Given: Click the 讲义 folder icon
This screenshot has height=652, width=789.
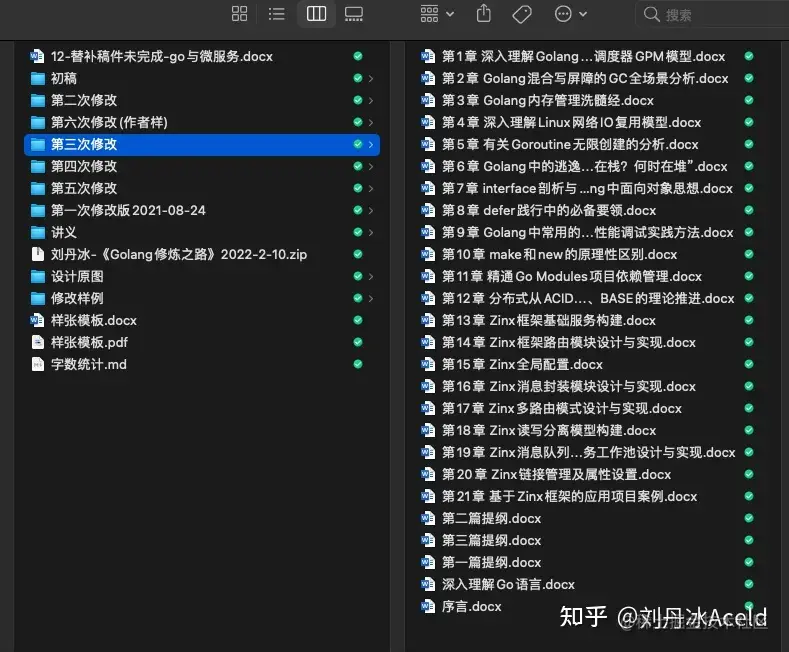Looking at the screenshot, I should 38,232.
